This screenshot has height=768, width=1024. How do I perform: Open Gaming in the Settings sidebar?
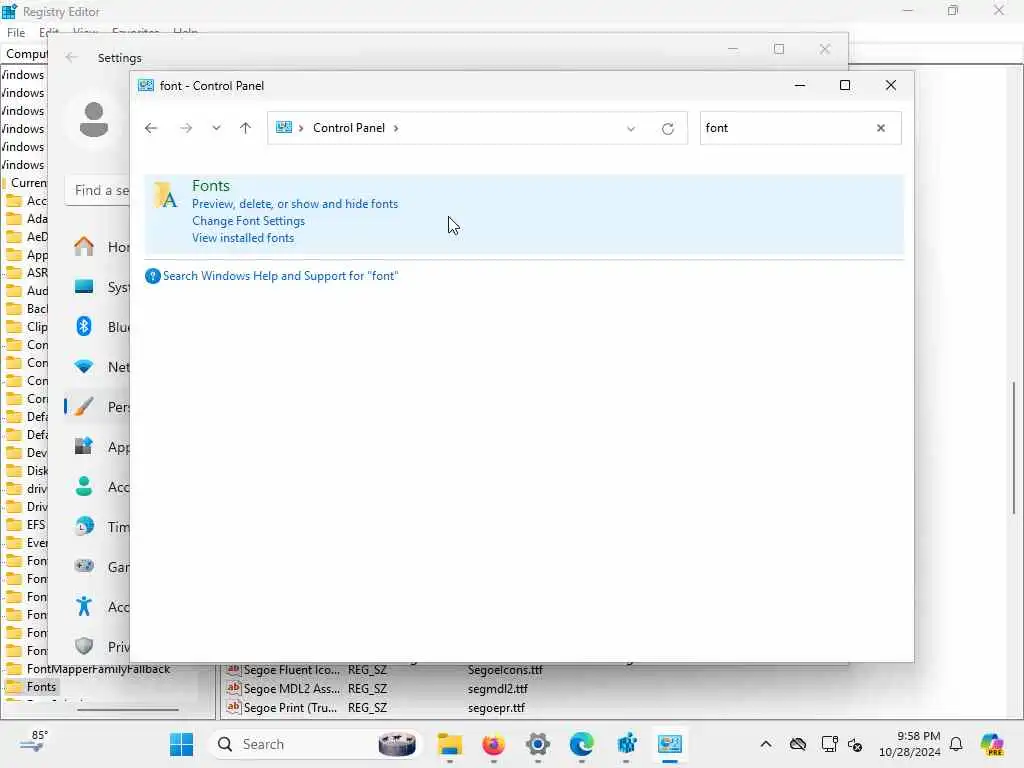pos(98,567)
